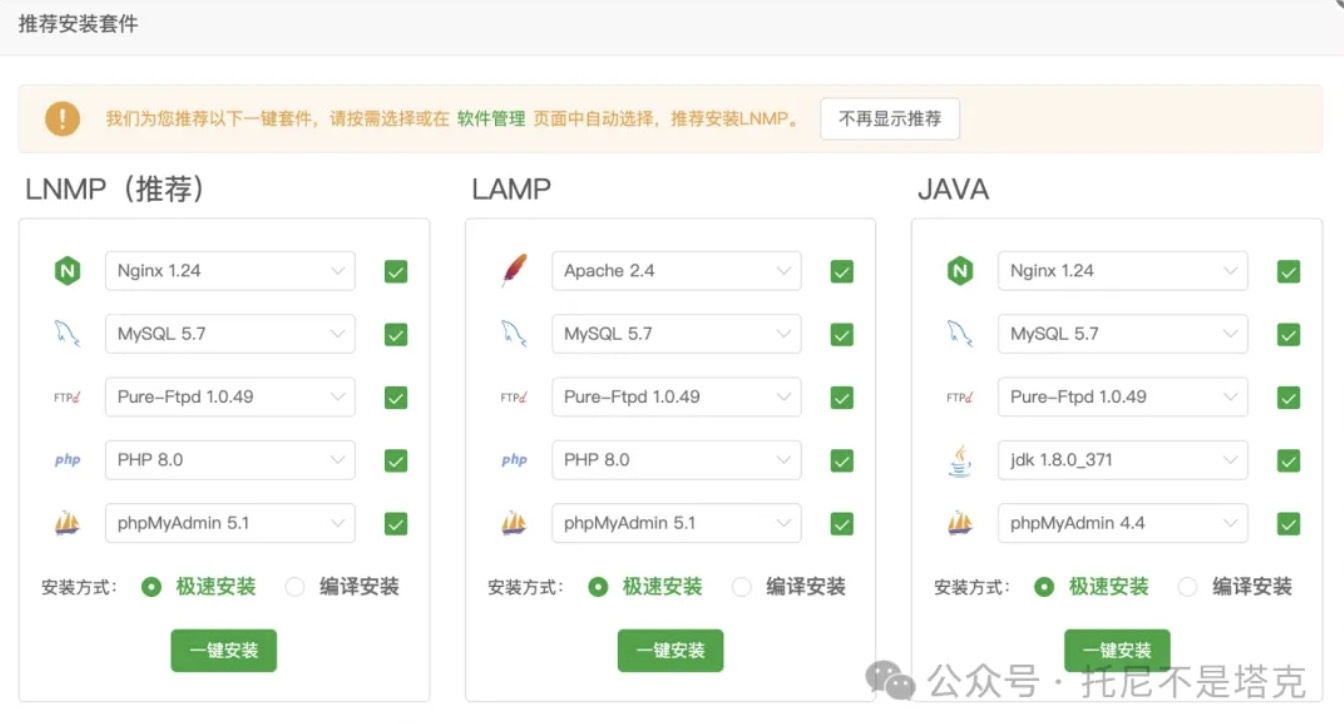
Task: Click the phpMyAdmin sailboat icon in LNMP
Action: point(67,523)
